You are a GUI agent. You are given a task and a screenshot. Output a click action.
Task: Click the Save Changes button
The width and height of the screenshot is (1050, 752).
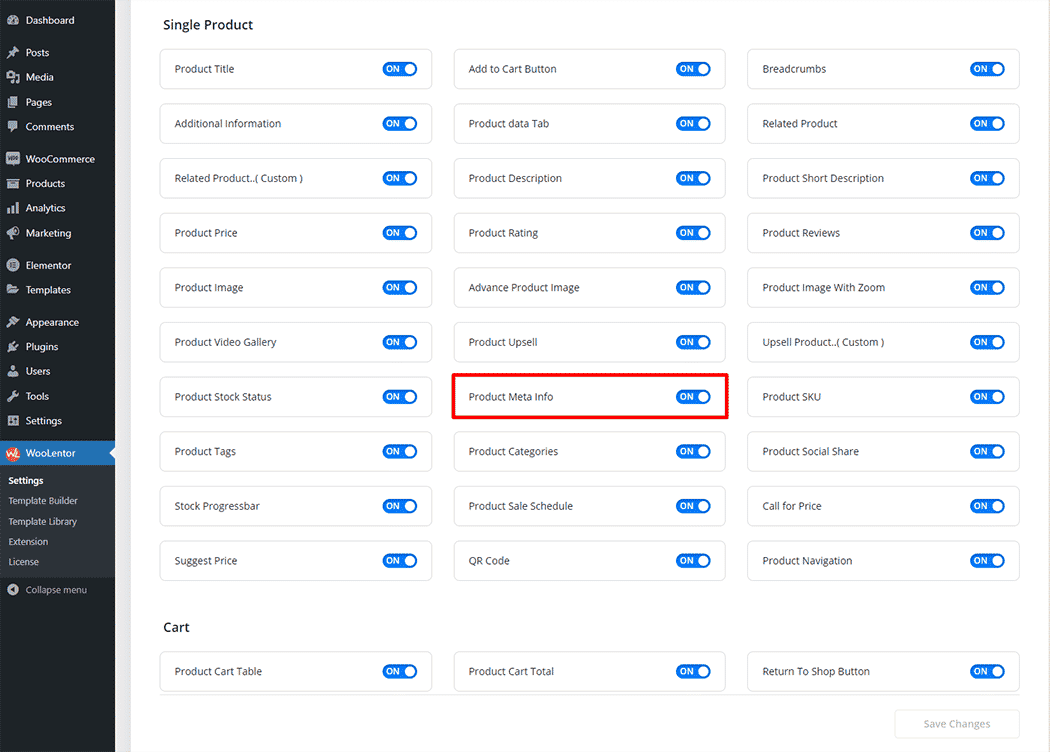[957, 724]
